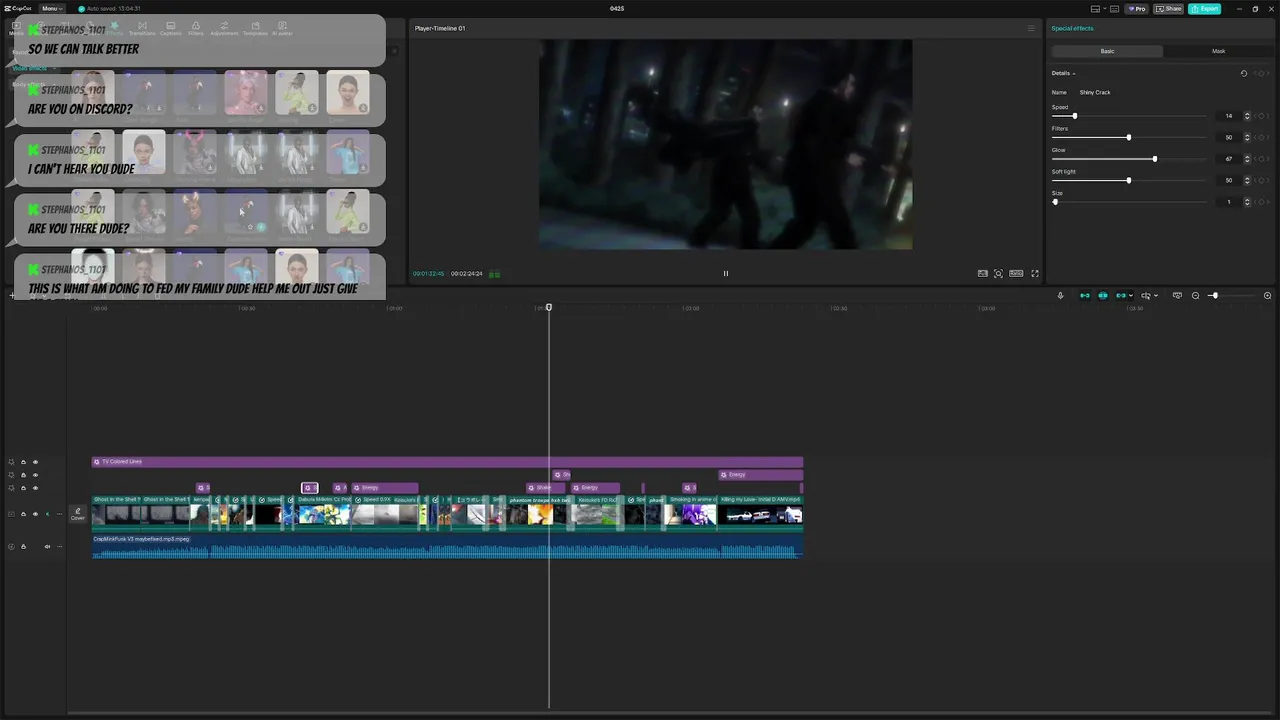
Task: Click the Share button
Action: point(1167,9)
